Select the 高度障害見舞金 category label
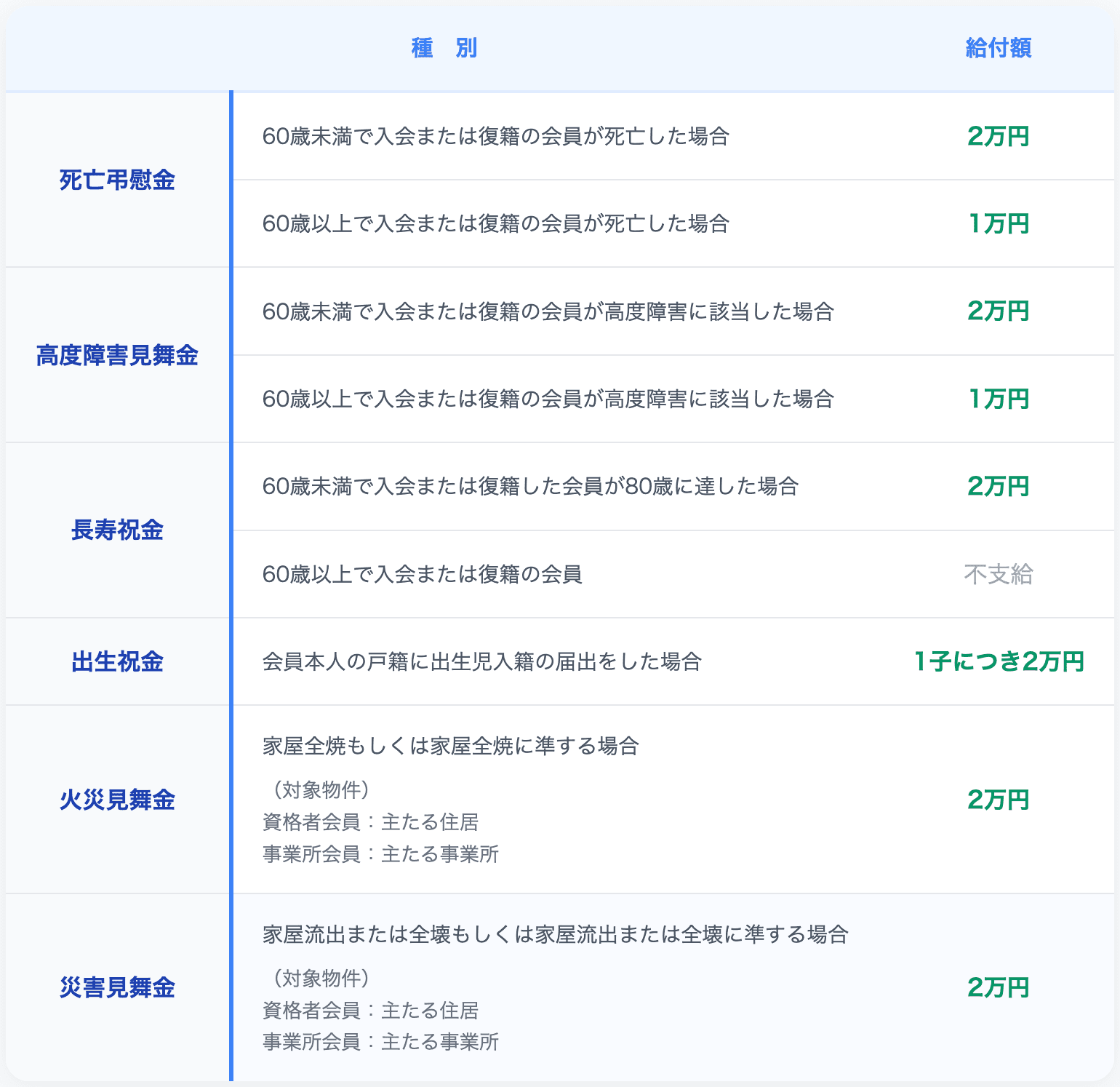 [x=117, y=356]
